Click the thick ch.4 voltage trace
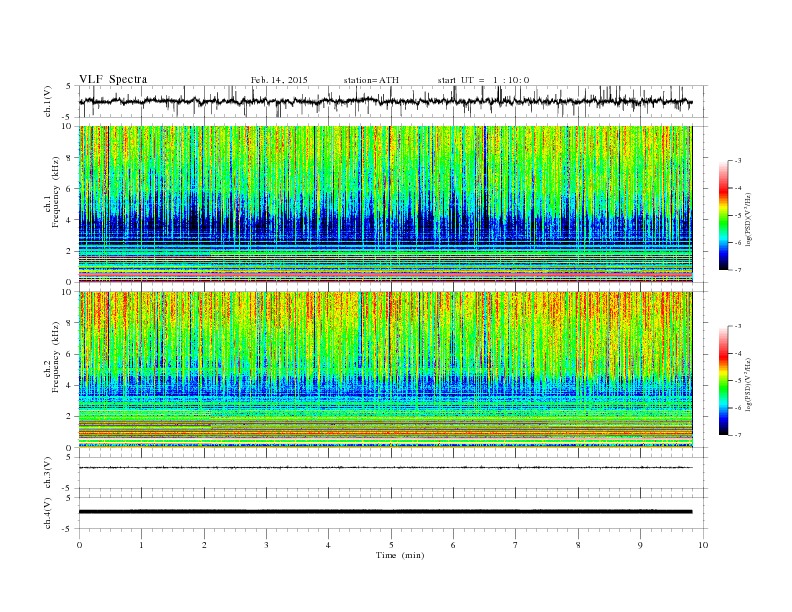The width and height of the screenshot is (792, 612). coord(386,512)
